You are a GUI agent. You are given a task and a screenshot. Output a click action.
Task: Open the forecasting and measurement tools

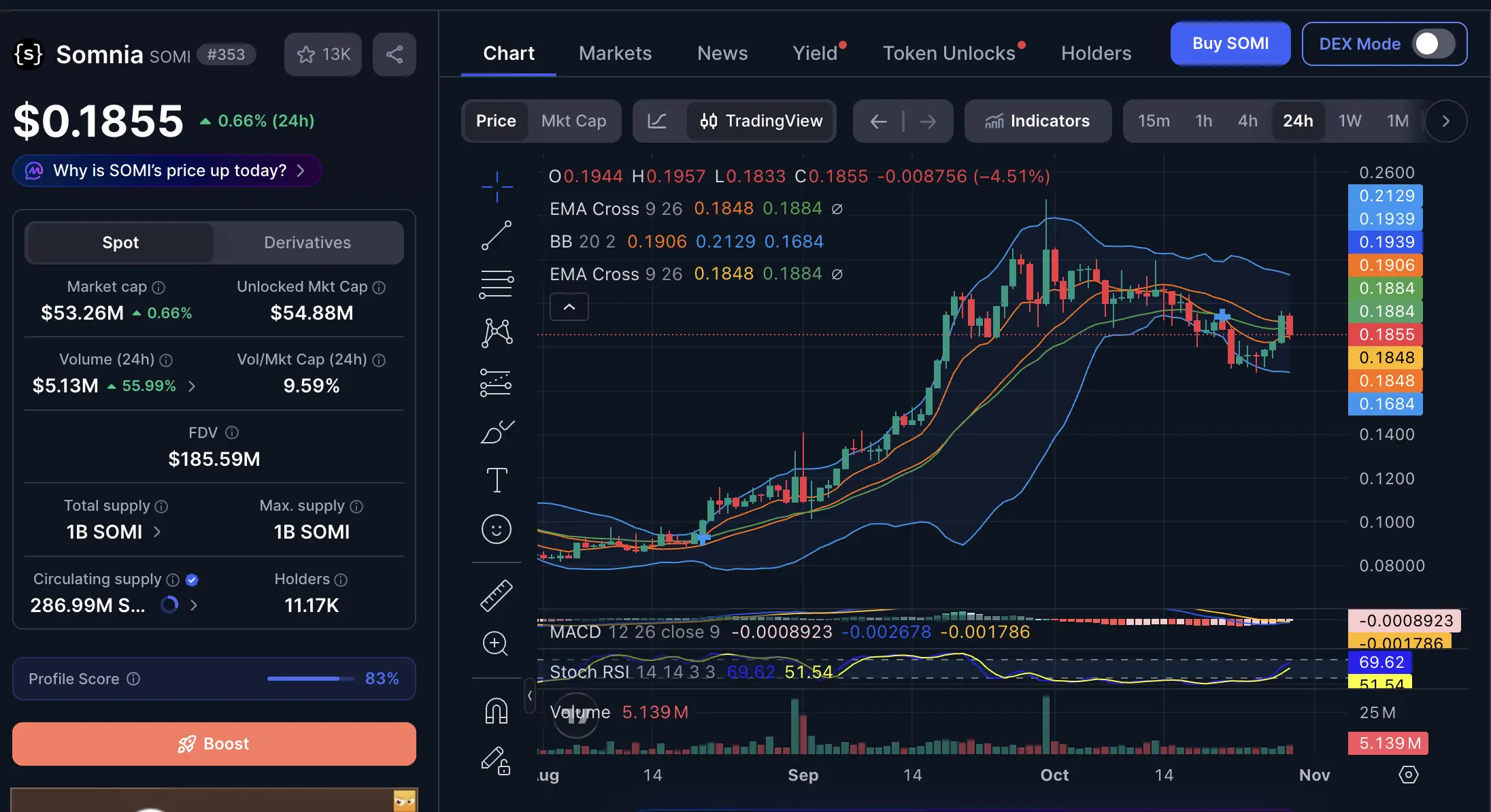[x=497, y=382]
